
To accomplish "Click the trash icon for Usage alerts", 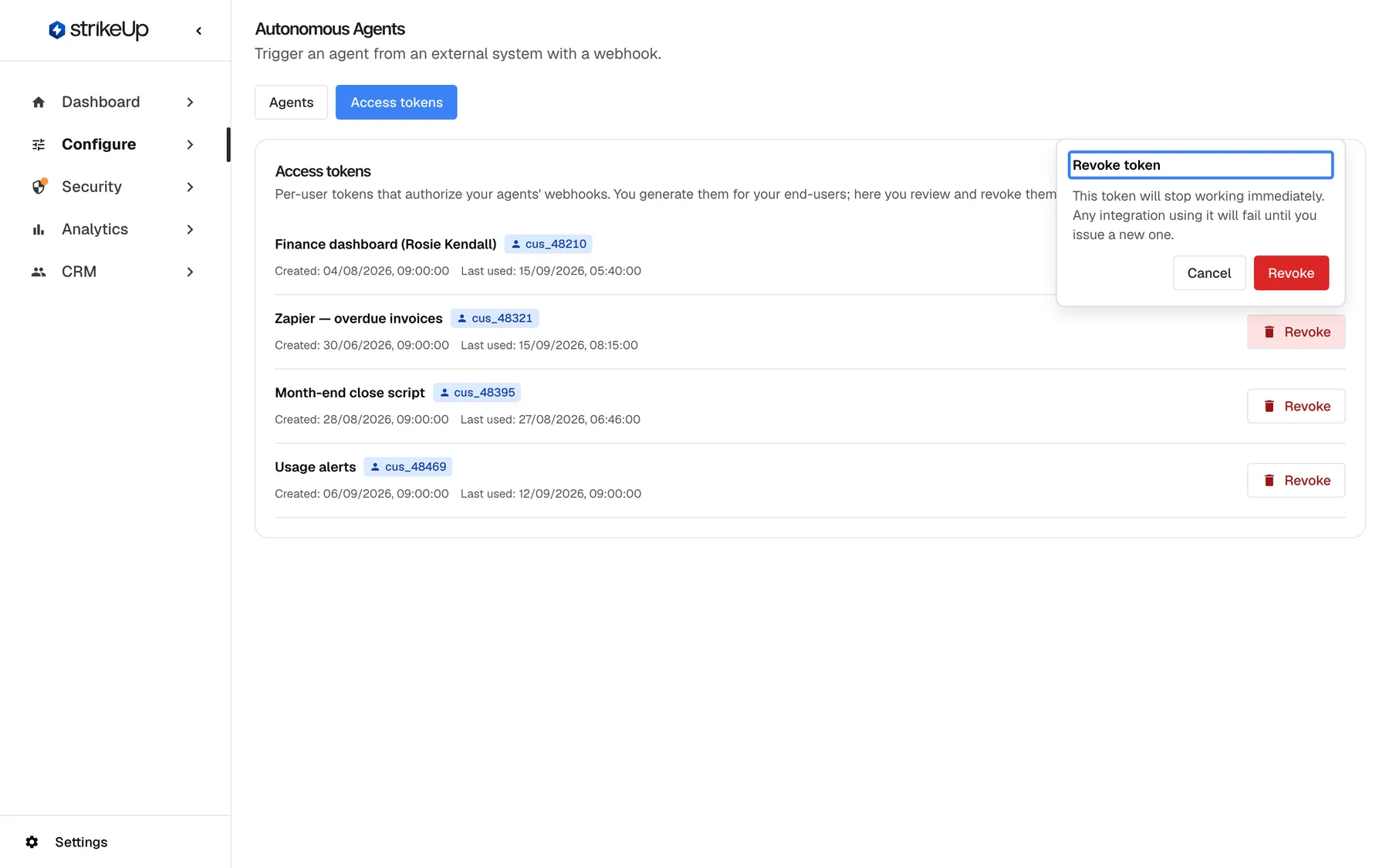I will (x=1269, y=480).
